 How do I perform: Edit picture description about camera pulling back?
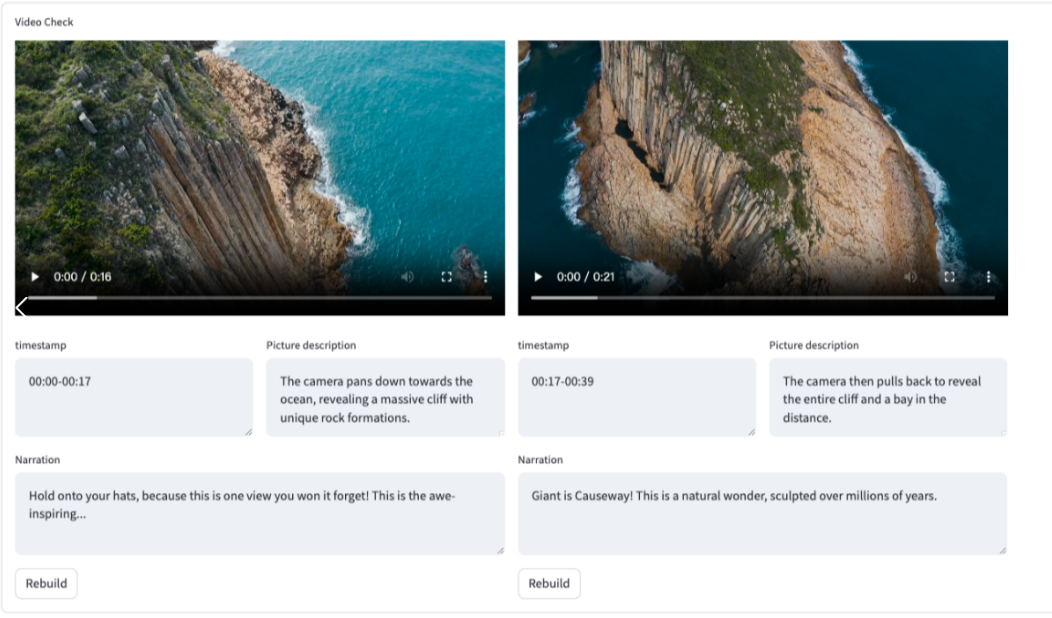point(888,397)
